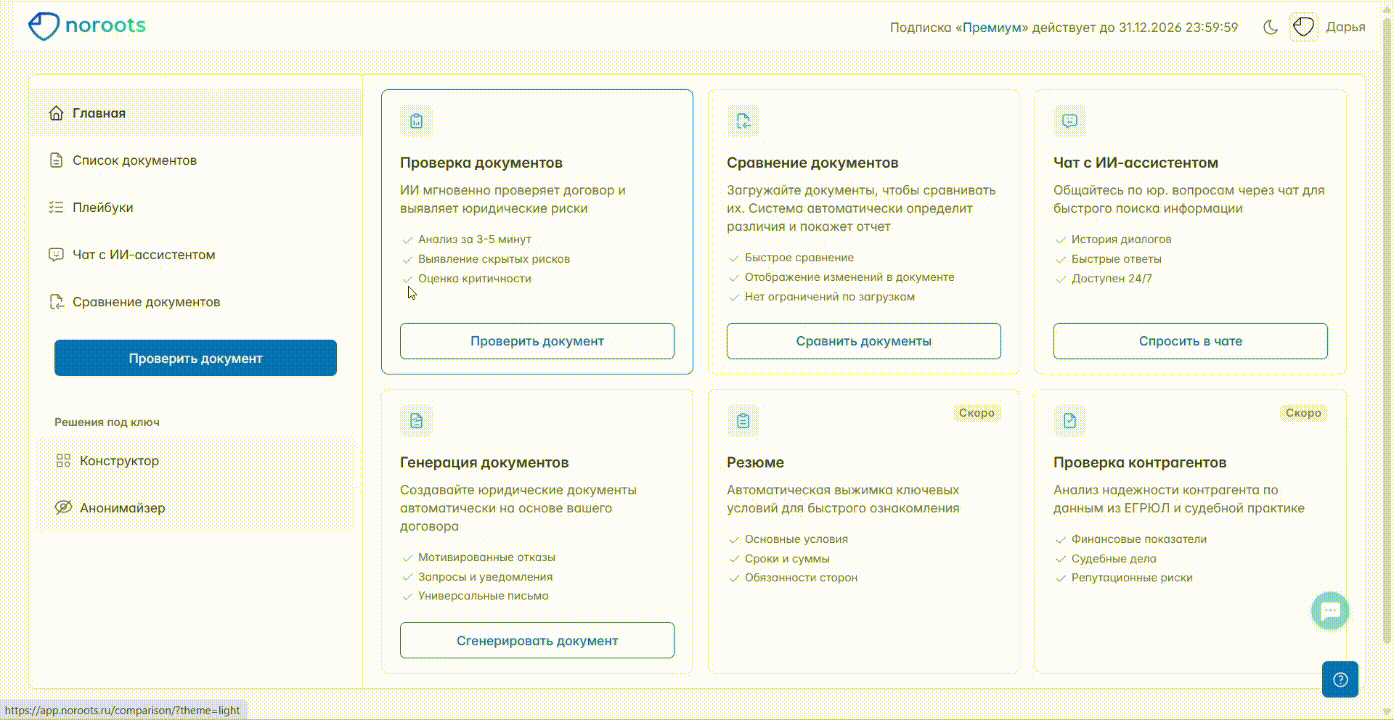Click Проверка контрагентов card title
The image size is (1394, 720).
click(x=1140, y=463)
